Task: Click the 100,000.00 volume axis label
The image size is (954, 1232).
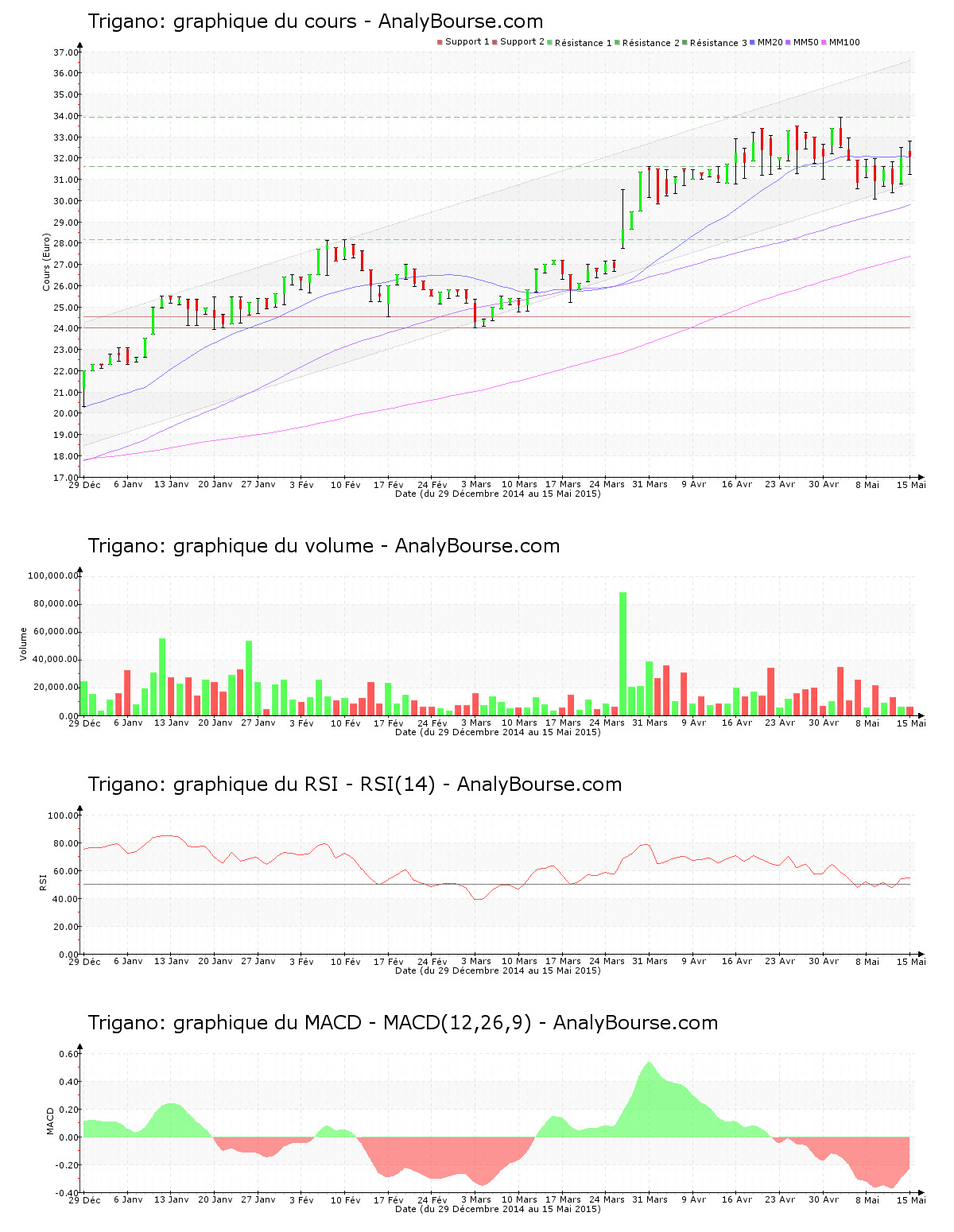Action: (x=53, y=575)
